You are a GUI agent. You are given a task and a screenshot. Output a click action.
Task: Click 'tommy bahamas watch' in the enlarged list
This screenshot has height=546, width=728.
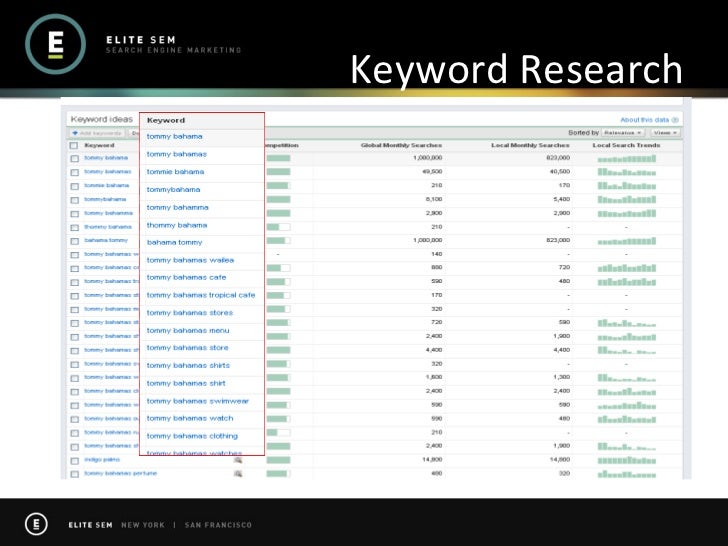[x=190, y=418]
